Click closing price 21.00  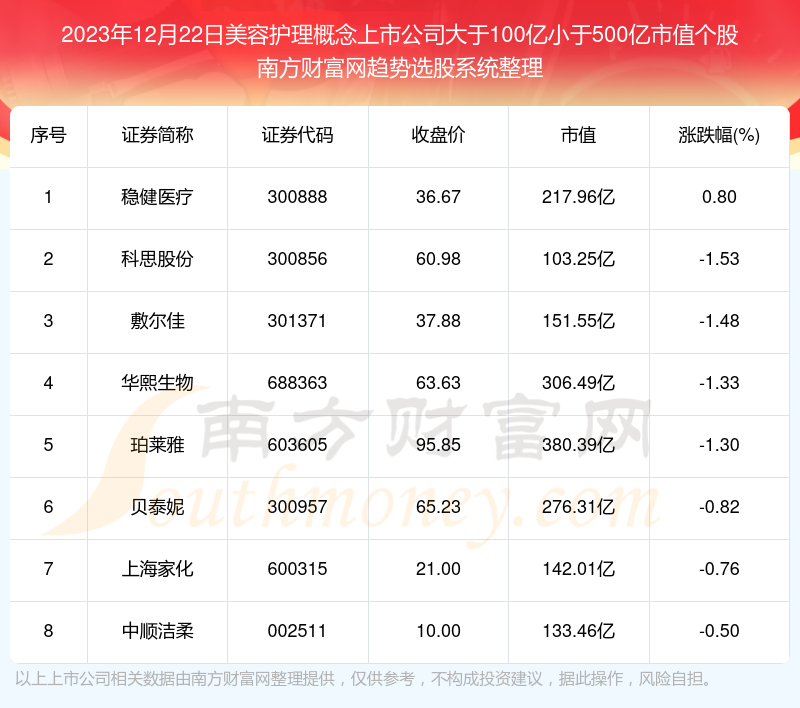click(438, 569)
